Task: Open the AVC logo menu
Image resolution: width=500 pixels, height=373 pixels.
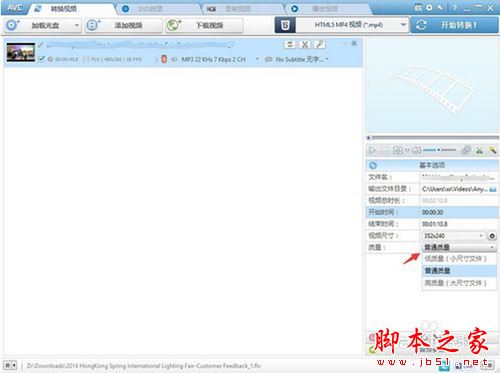Action: [15, 8]
